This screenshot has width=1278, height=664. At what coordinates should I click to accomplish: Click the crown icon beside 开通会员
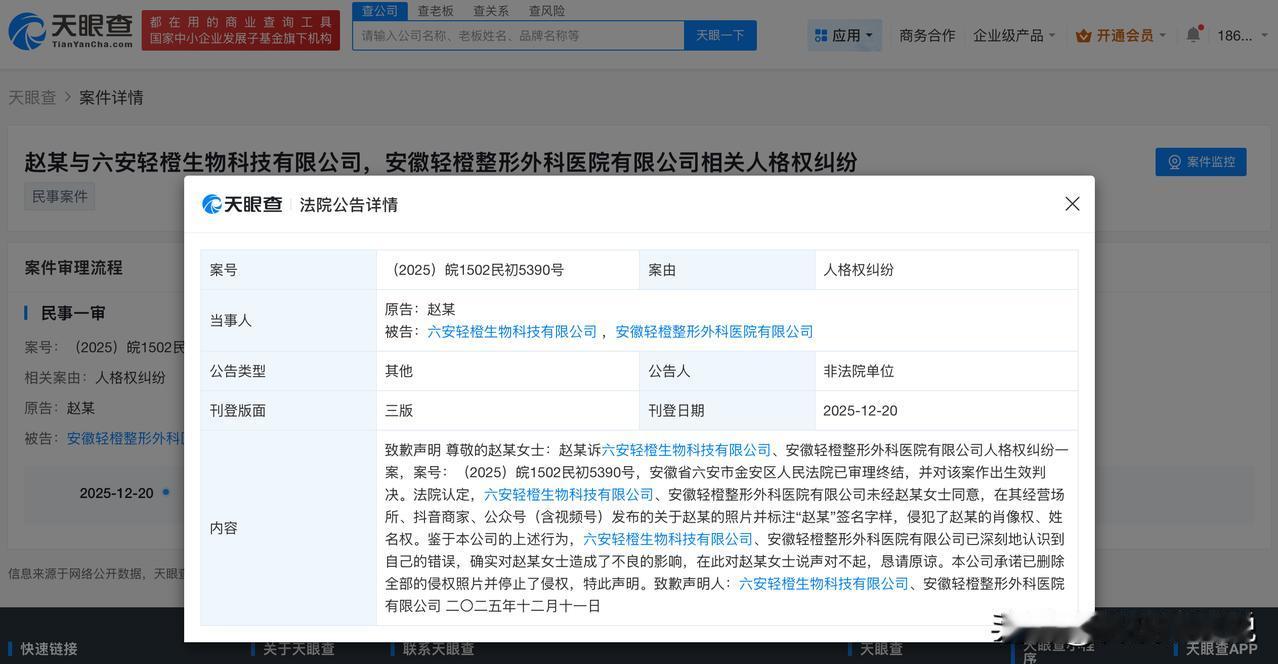coord(1082,34)
